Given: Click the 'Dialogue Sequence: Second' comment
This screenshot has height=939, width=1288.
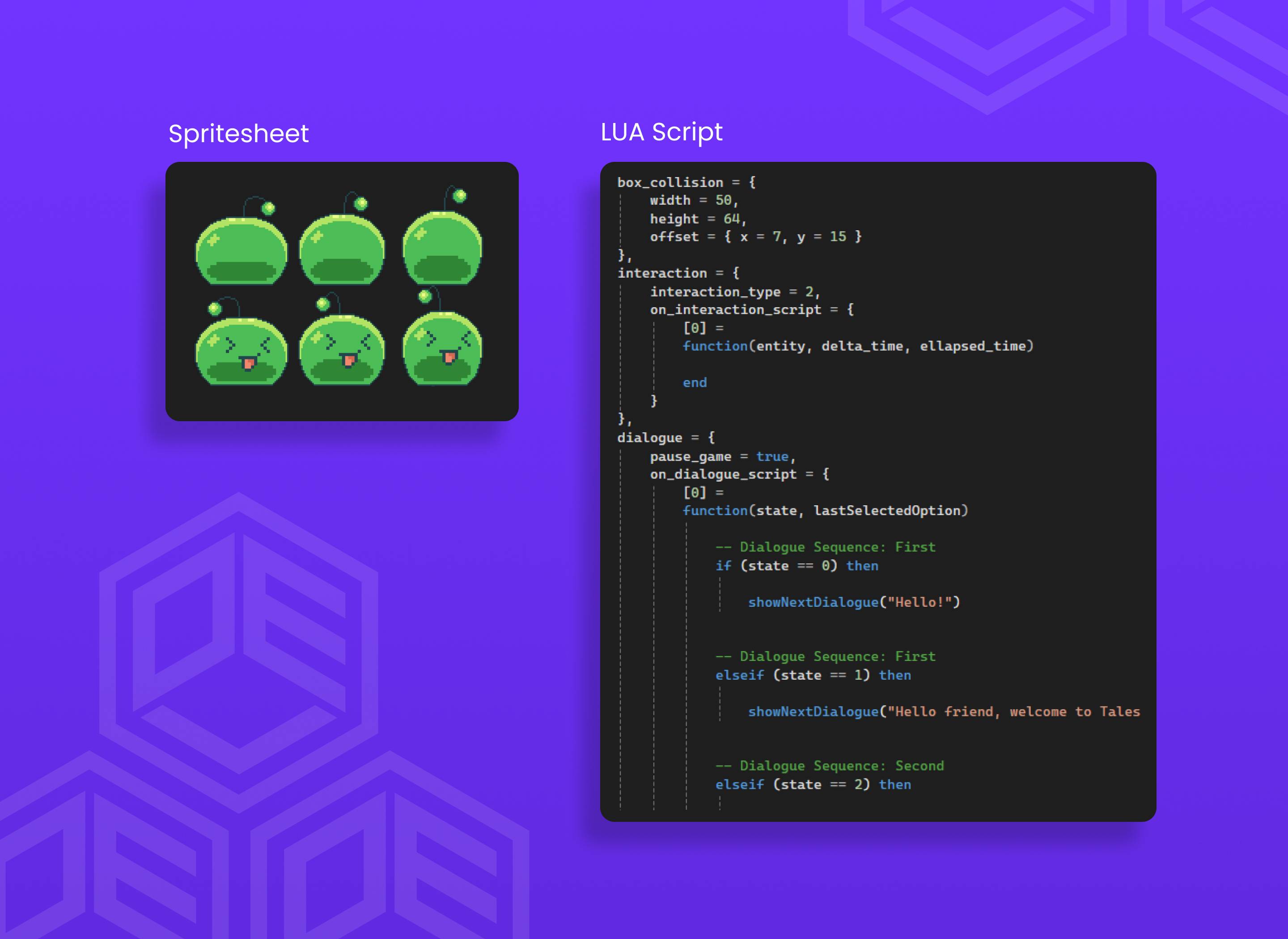Looking at the screenshot, I should (829, 766).
